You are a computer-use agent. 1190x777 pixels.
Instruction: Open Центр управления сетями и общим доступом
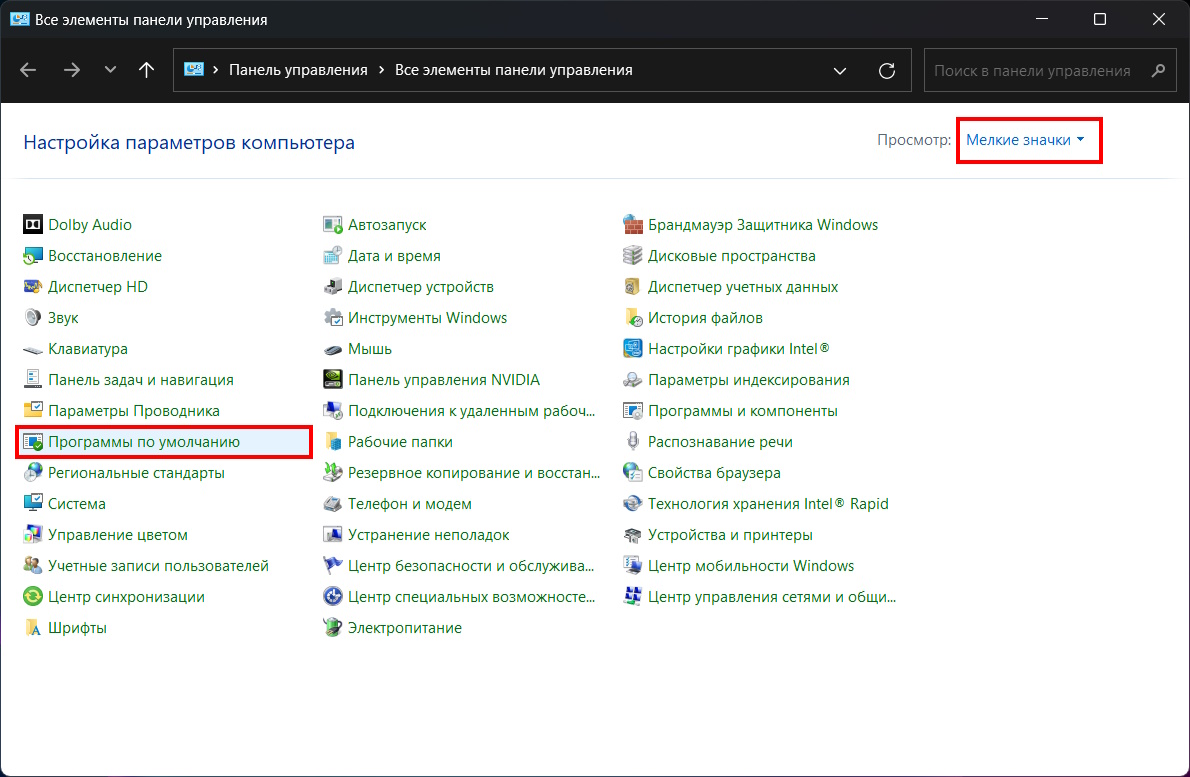coord(771,596)
